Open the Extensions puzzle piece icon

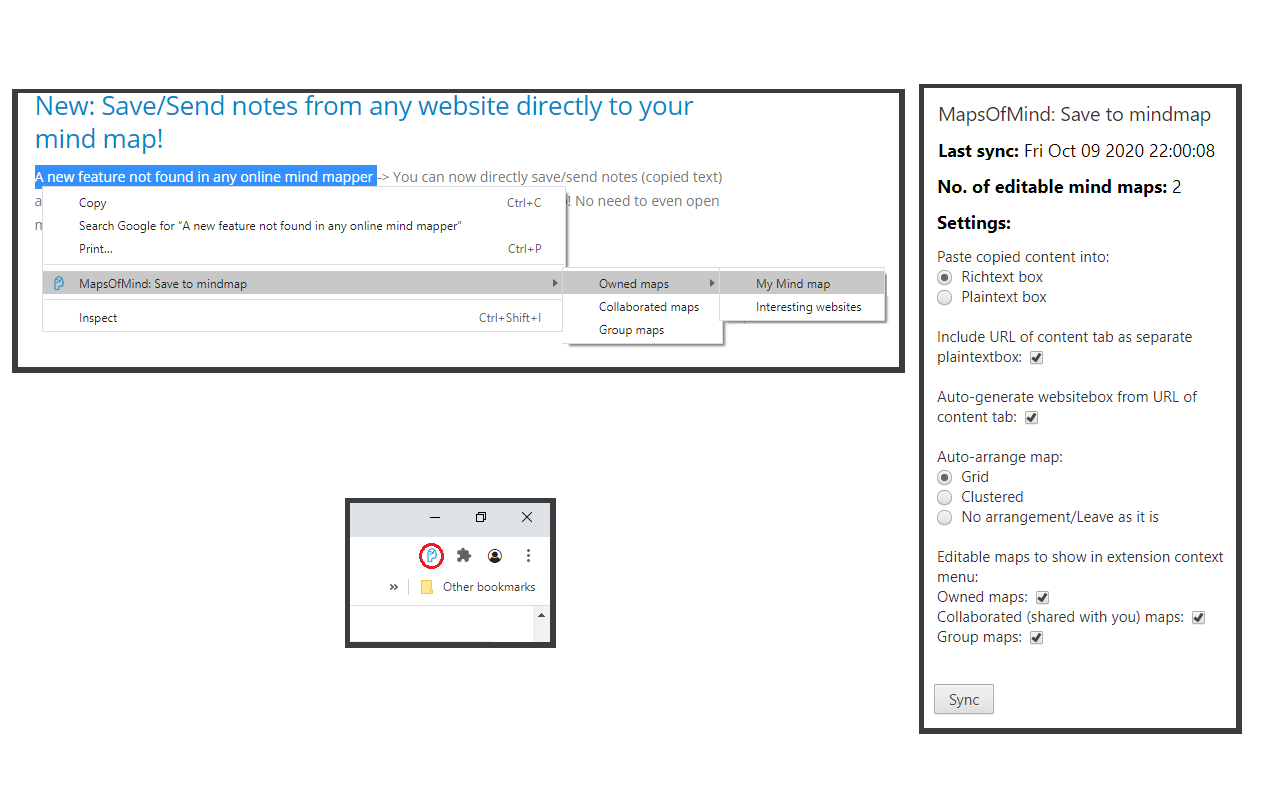coord(463,555)
